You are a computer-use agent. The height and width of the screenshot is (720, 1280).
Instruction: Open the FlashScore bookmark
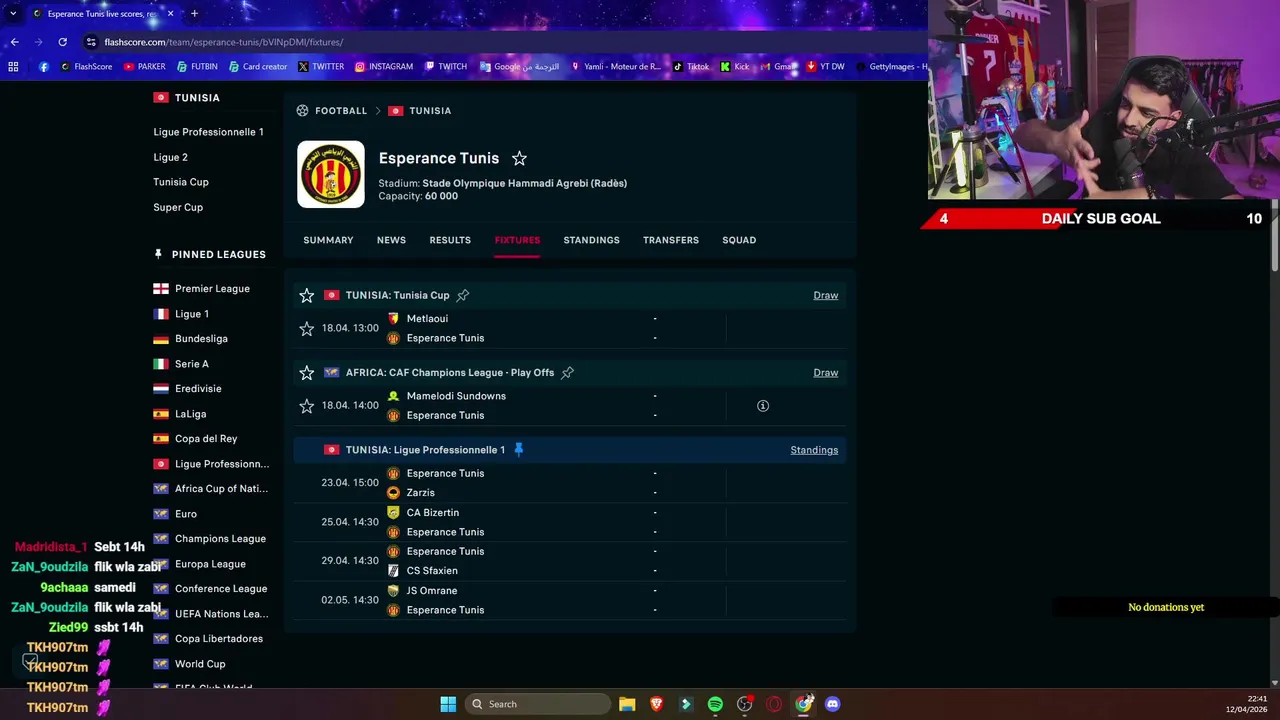pos(86,67)
